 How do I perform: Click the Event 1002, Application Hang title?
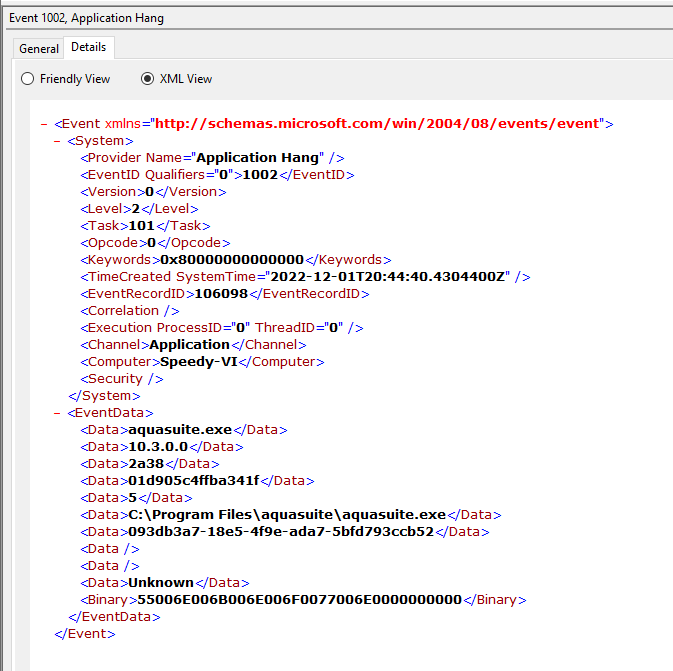86,18
